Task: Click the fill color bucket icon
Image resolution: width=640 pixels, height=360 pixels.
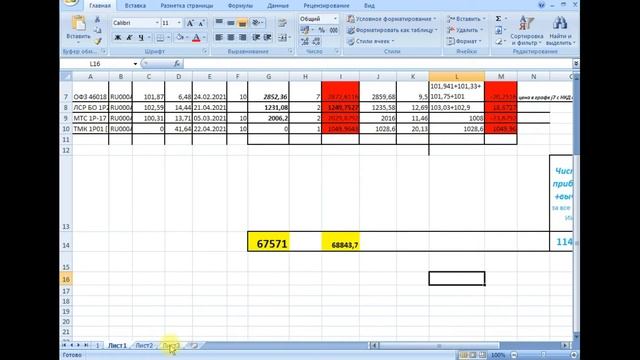Action: (180, 38)
